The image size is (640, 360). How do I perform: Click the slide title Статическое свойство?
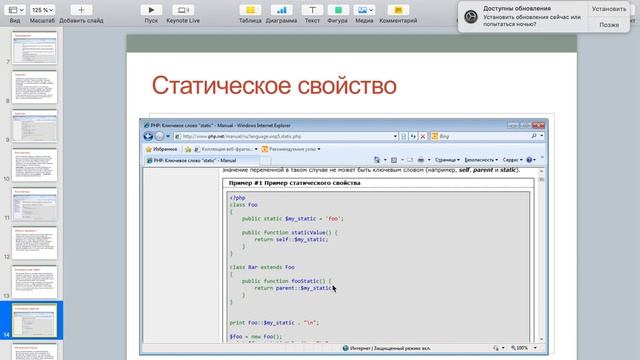click(274, 86)
